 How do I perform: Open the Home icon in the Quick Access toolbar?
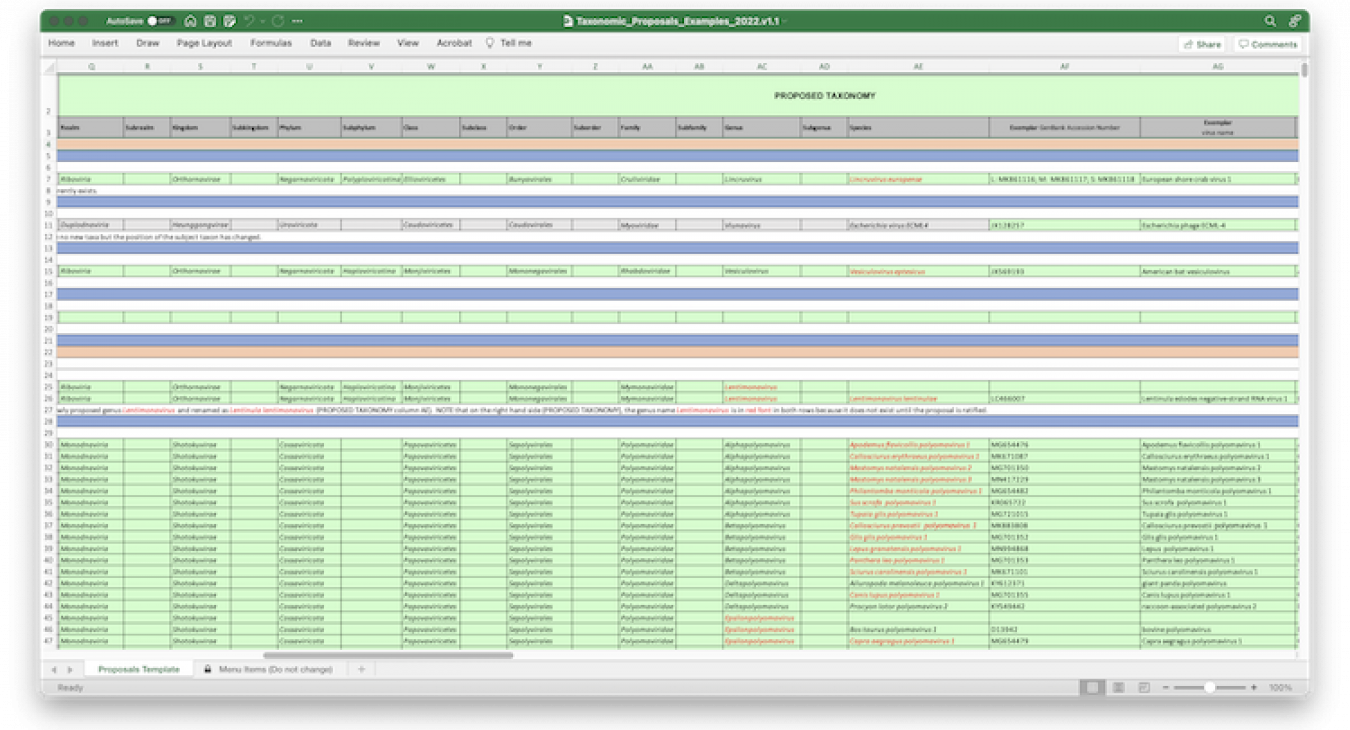click(x=191, y=20)
